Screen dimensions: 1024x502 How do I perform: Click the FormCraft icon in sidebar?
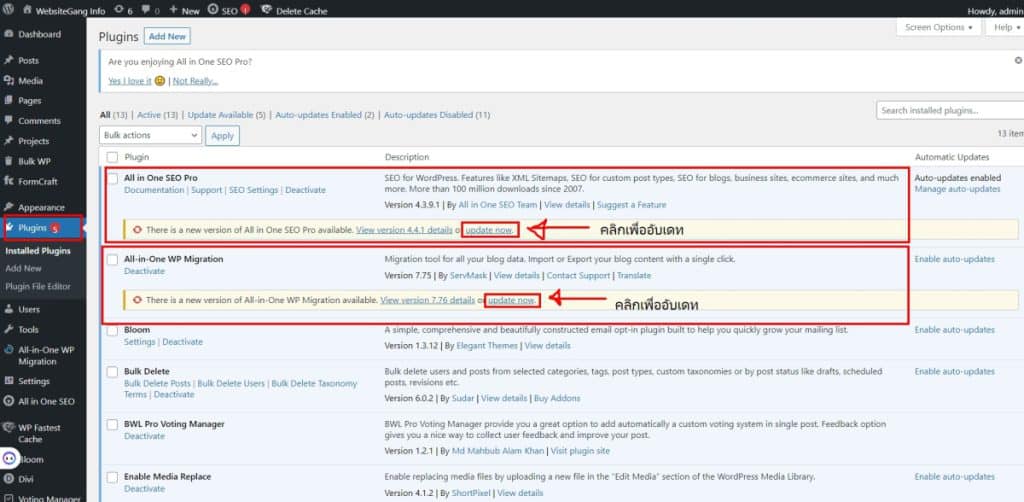pyautogui.click(x=8, y=181)
